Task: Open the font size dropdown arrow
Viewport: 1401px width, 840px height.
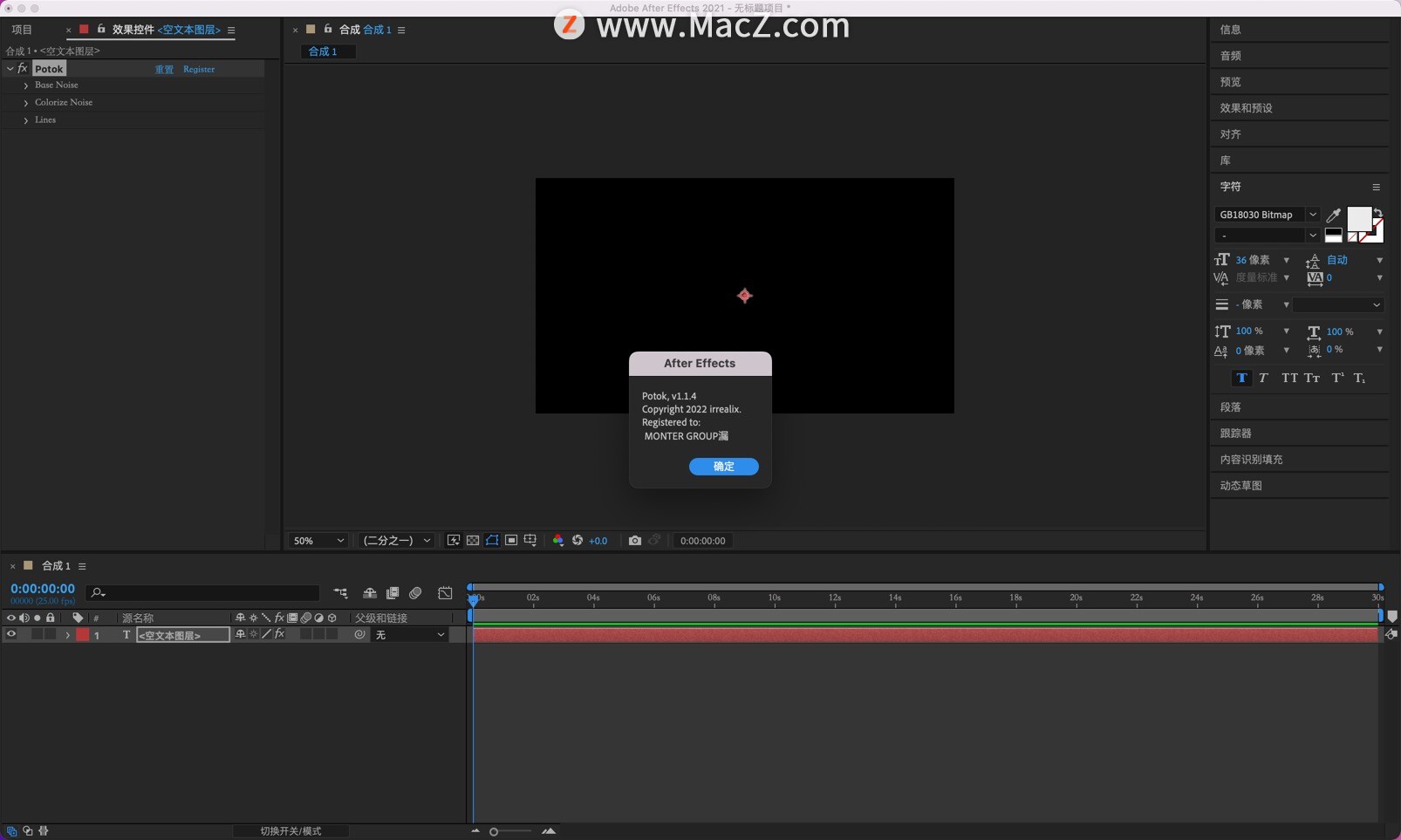Action: tap(1286, 260)
